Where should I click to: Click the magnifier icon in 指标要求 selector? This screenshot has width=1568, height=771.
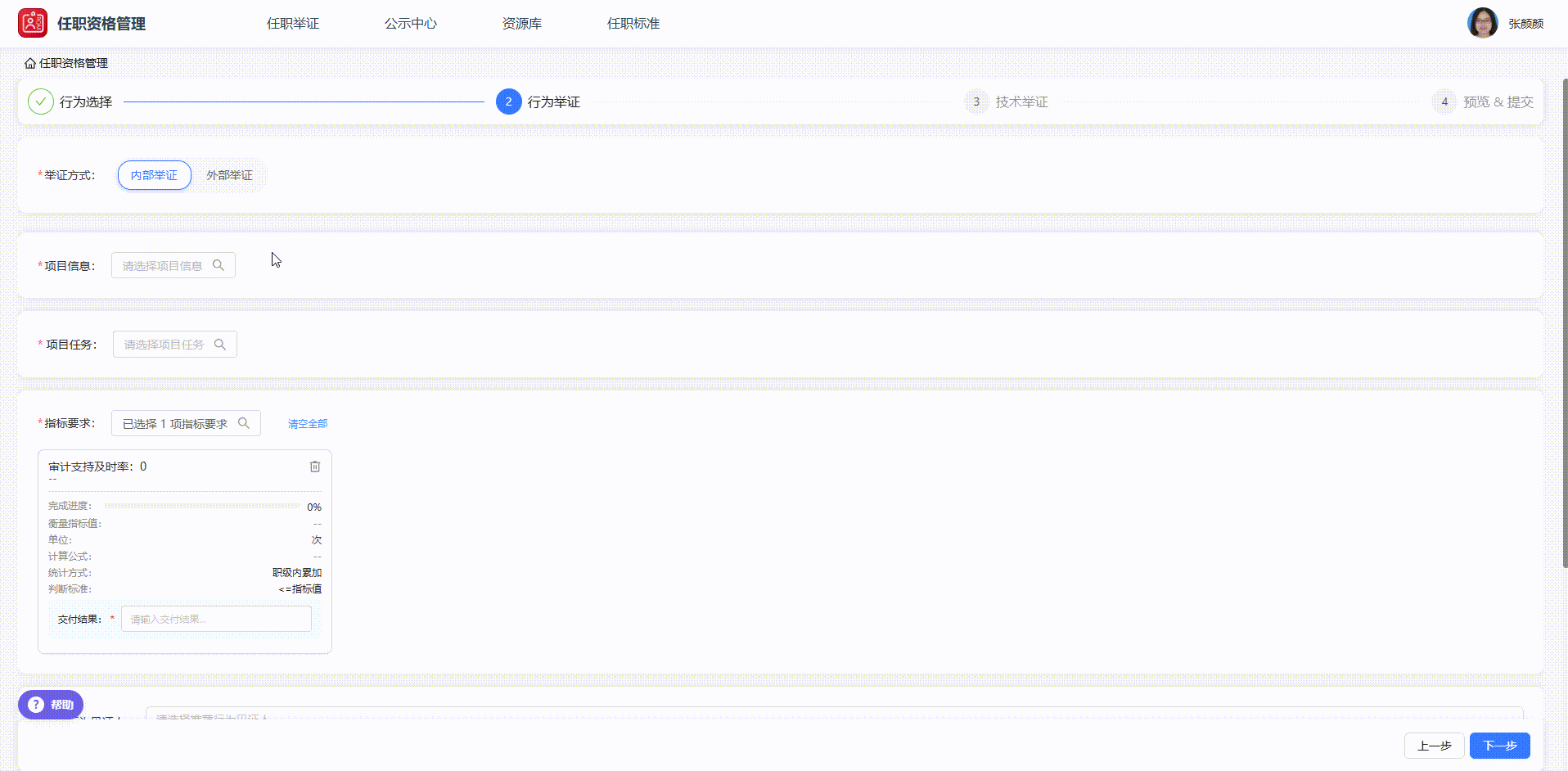point(245,422)
